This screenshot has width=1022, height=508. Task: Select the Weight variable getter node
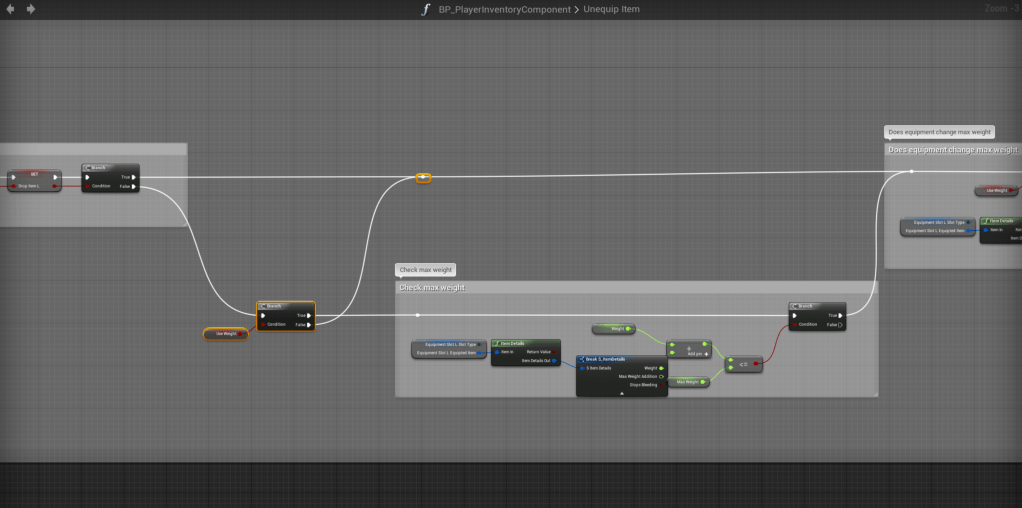coord(612,328)
